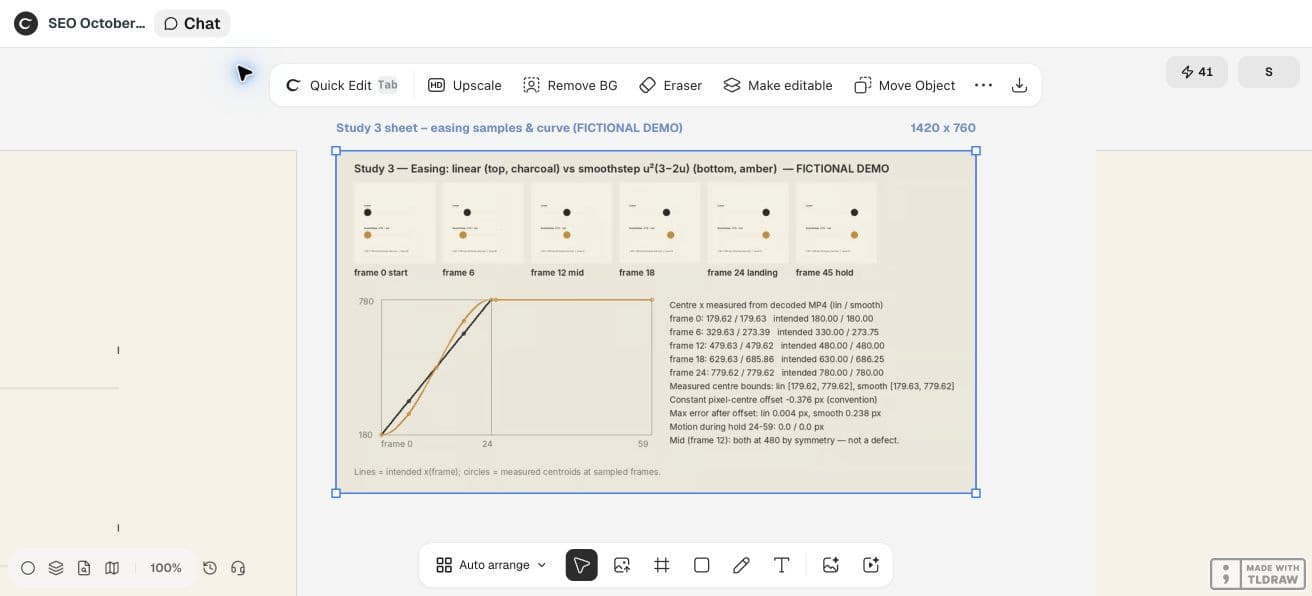
Task: Click Quick Edit in the image toolbar
Action: coord(342,85)
